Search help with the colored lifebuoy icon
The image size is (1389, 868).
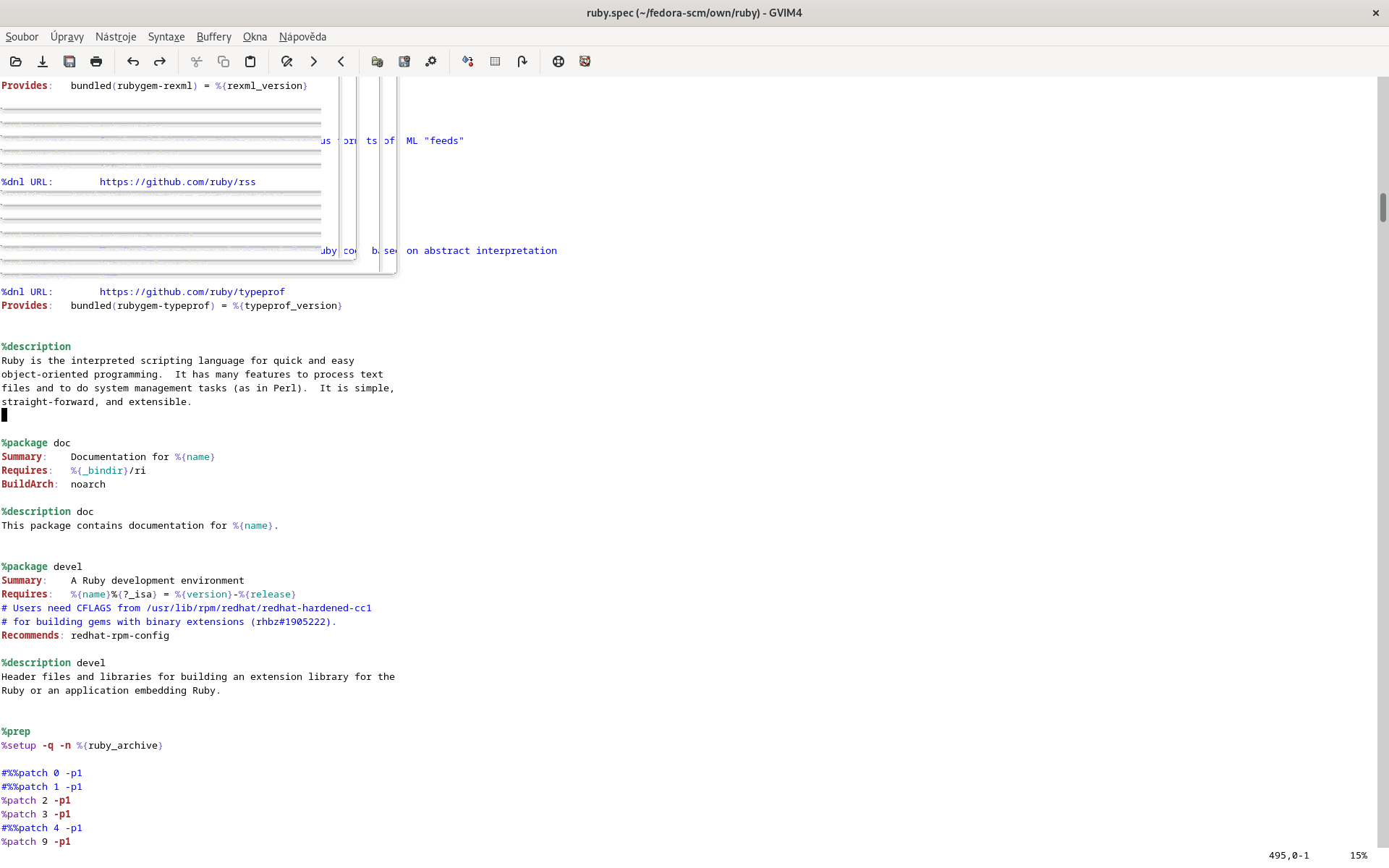[x=585, y=61]
